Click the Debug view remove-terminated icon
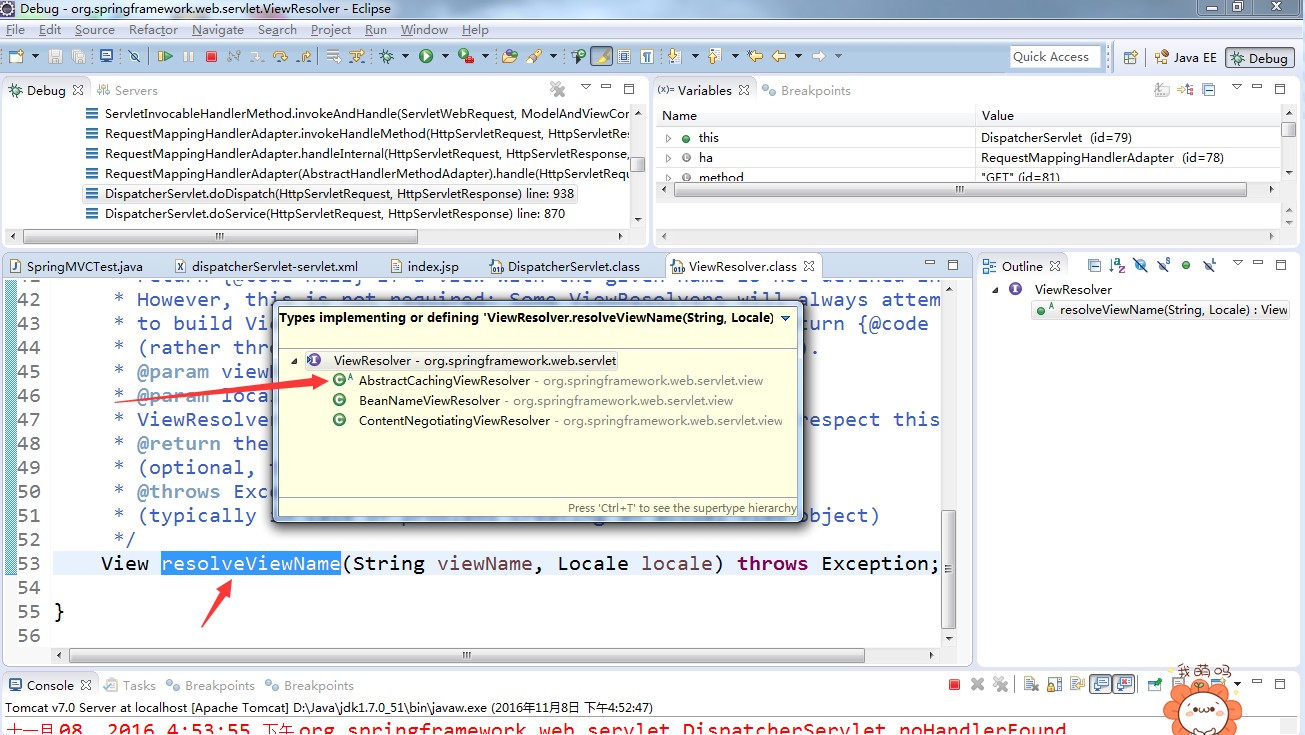This screenshot has height=735, width=1305. click(x=558, y=90)
